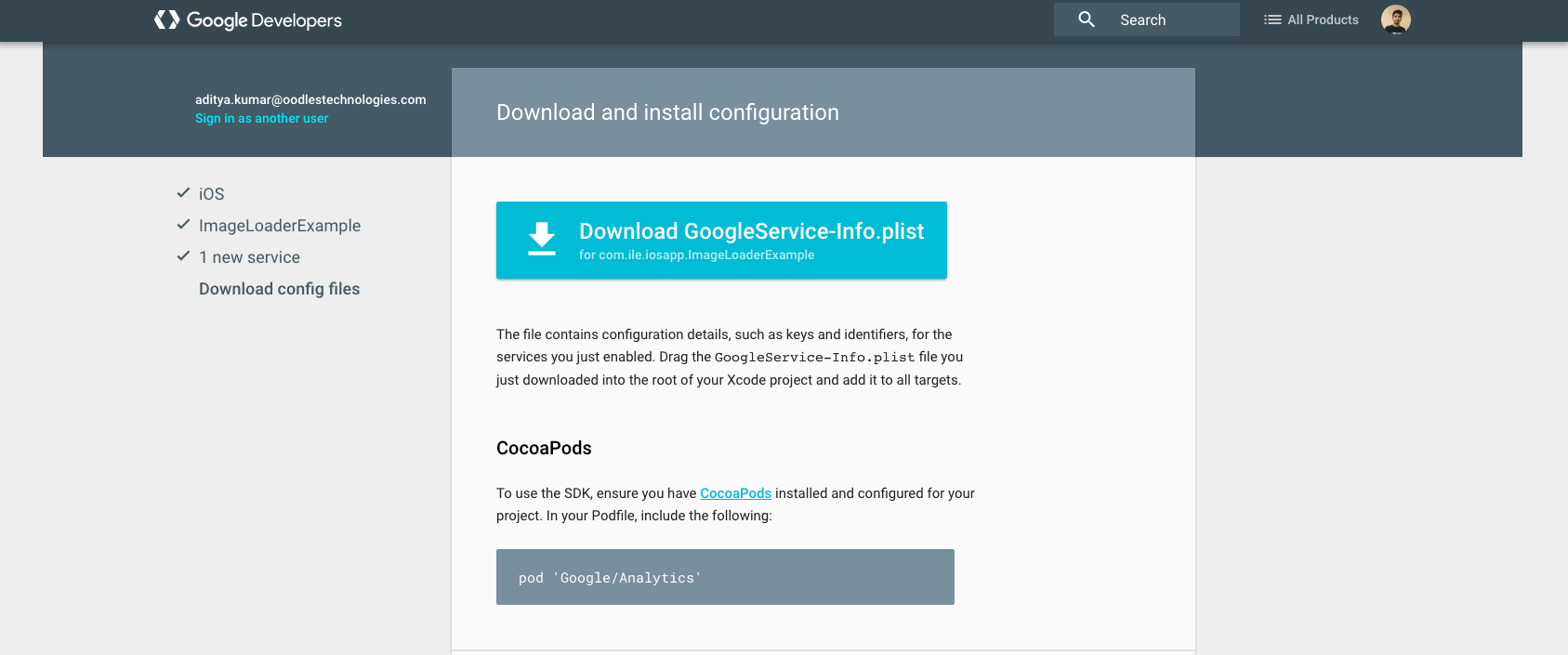Click the checkmark next to iOS
This screenshot has width=1568, height=655.
(183, 193)
